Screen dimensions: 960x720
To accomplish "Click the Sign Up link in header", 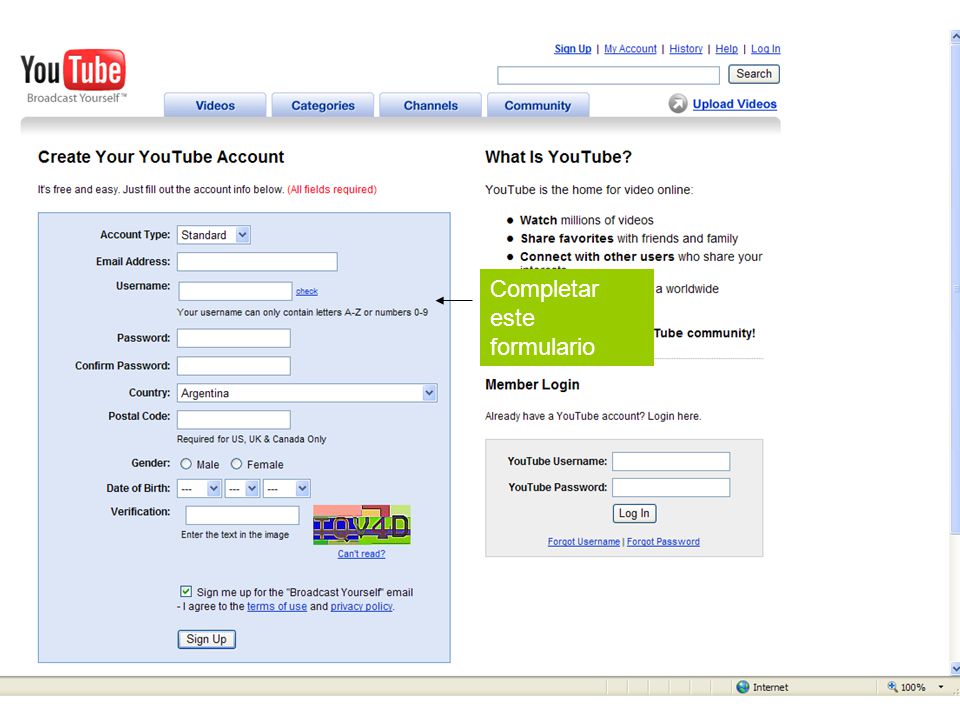I will coord(572,49).
